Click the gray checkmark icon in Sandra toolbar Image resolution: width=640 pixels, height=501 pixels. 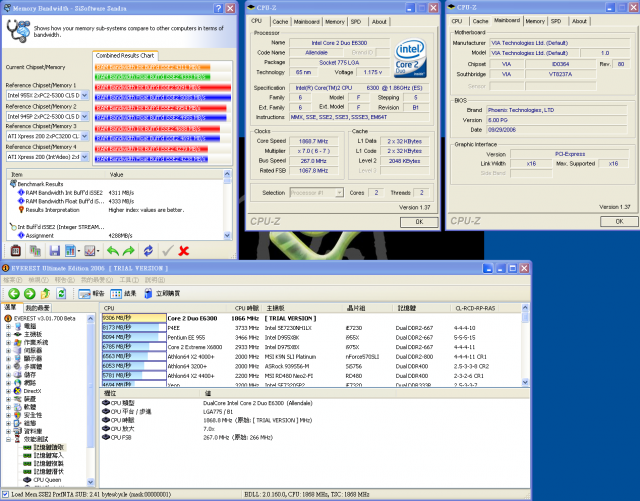pyautogui.click(x=167, y=251)
